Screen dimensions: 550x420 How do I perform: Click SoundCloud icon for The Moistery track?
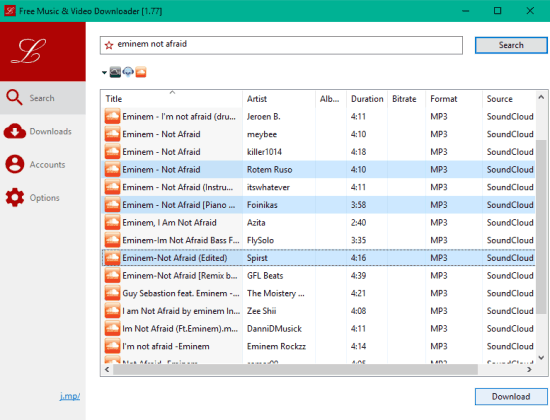tap(112, 293)
